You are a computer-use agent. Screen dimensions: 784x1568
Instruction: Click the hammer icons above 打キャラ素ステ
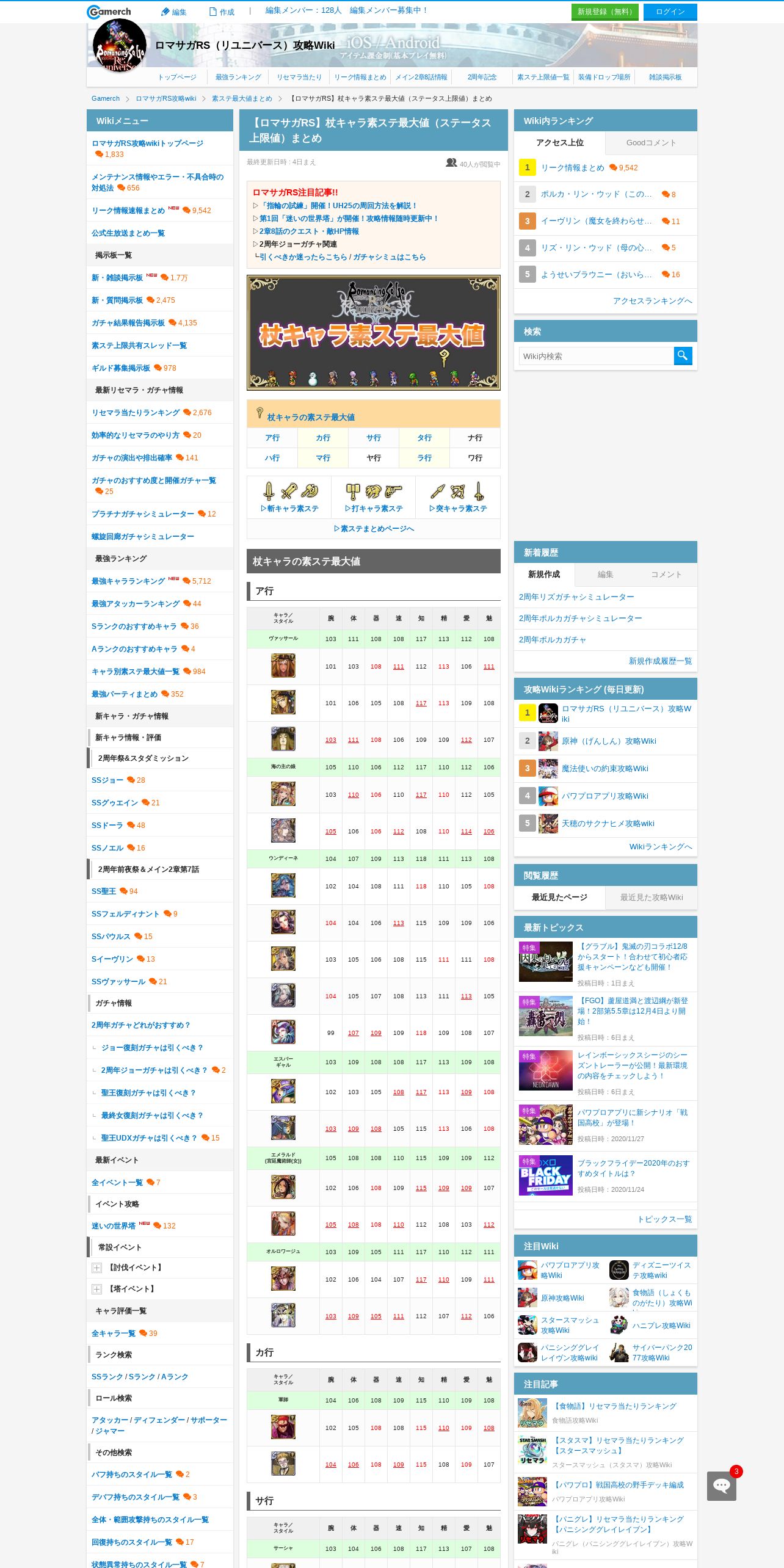374,491
